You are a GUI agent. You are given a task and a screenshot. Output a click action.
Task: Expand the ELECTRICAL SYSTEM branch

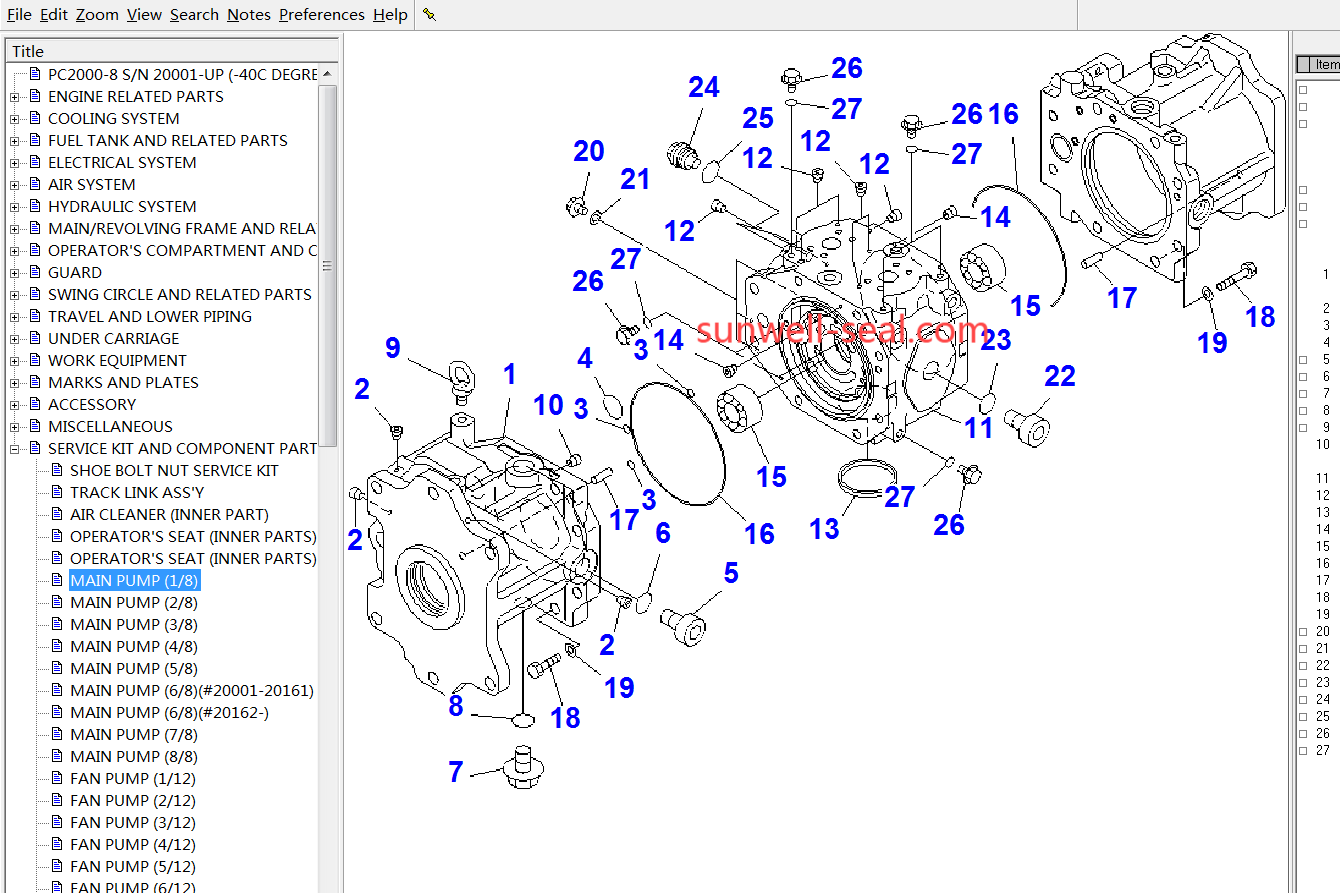pos(14,163)
